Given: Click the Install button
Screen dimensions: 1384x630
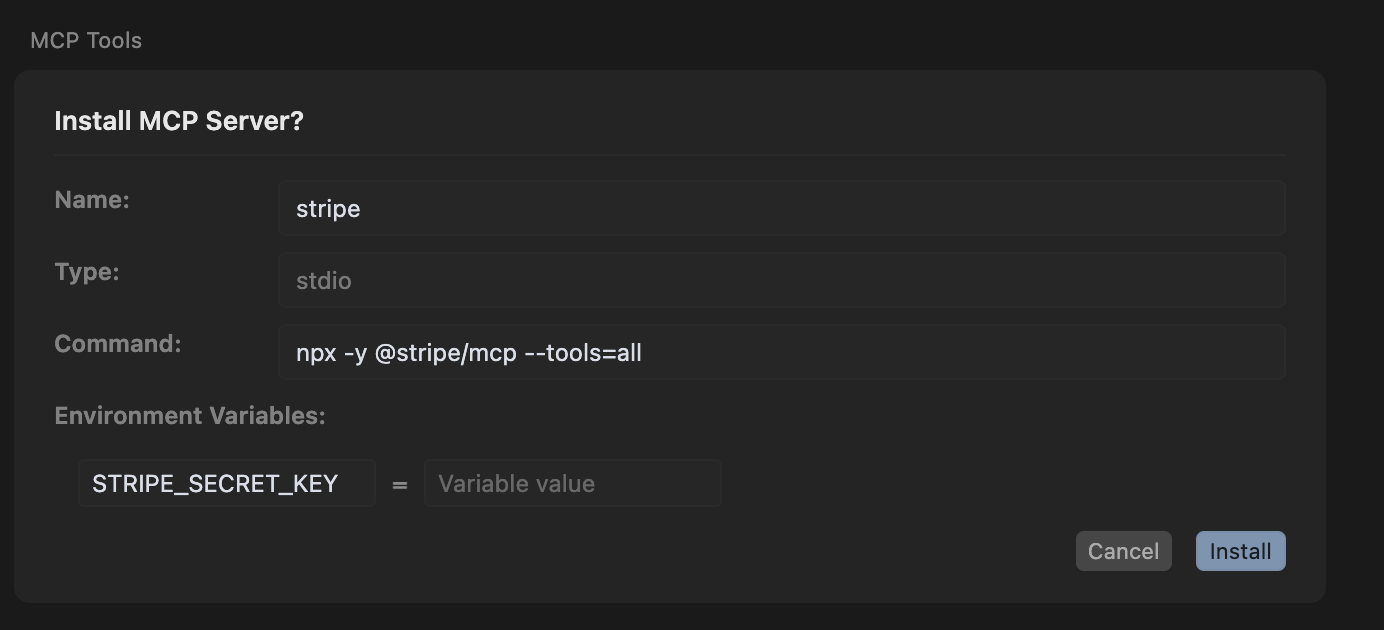Looking at the screenshot, I should click(1240, 551).
